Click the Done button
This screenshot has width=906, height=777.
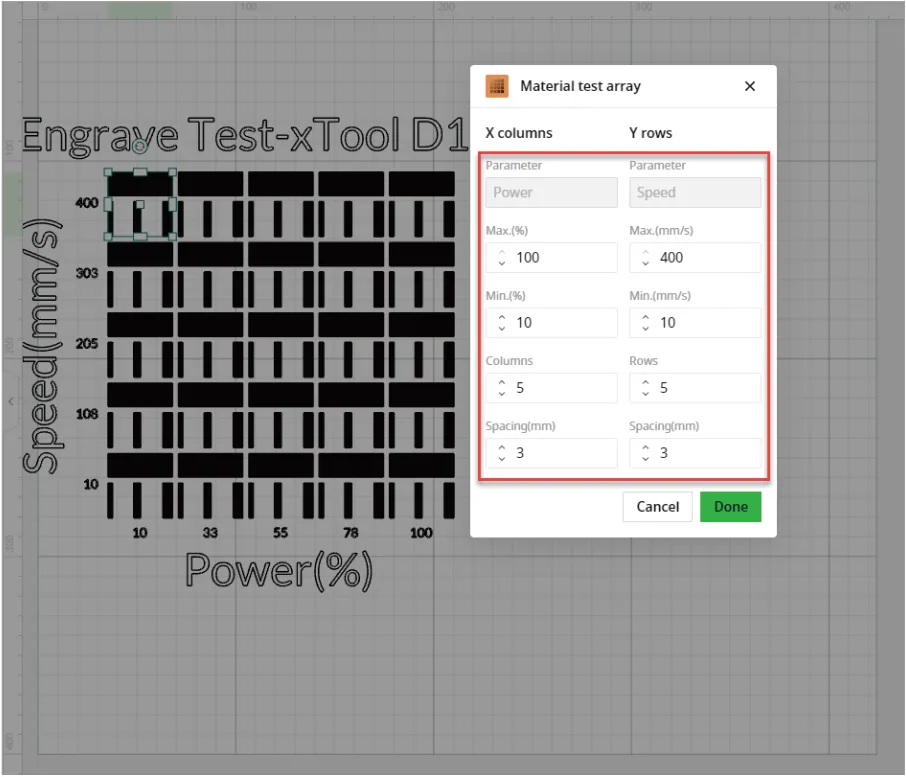pos(730,507)
